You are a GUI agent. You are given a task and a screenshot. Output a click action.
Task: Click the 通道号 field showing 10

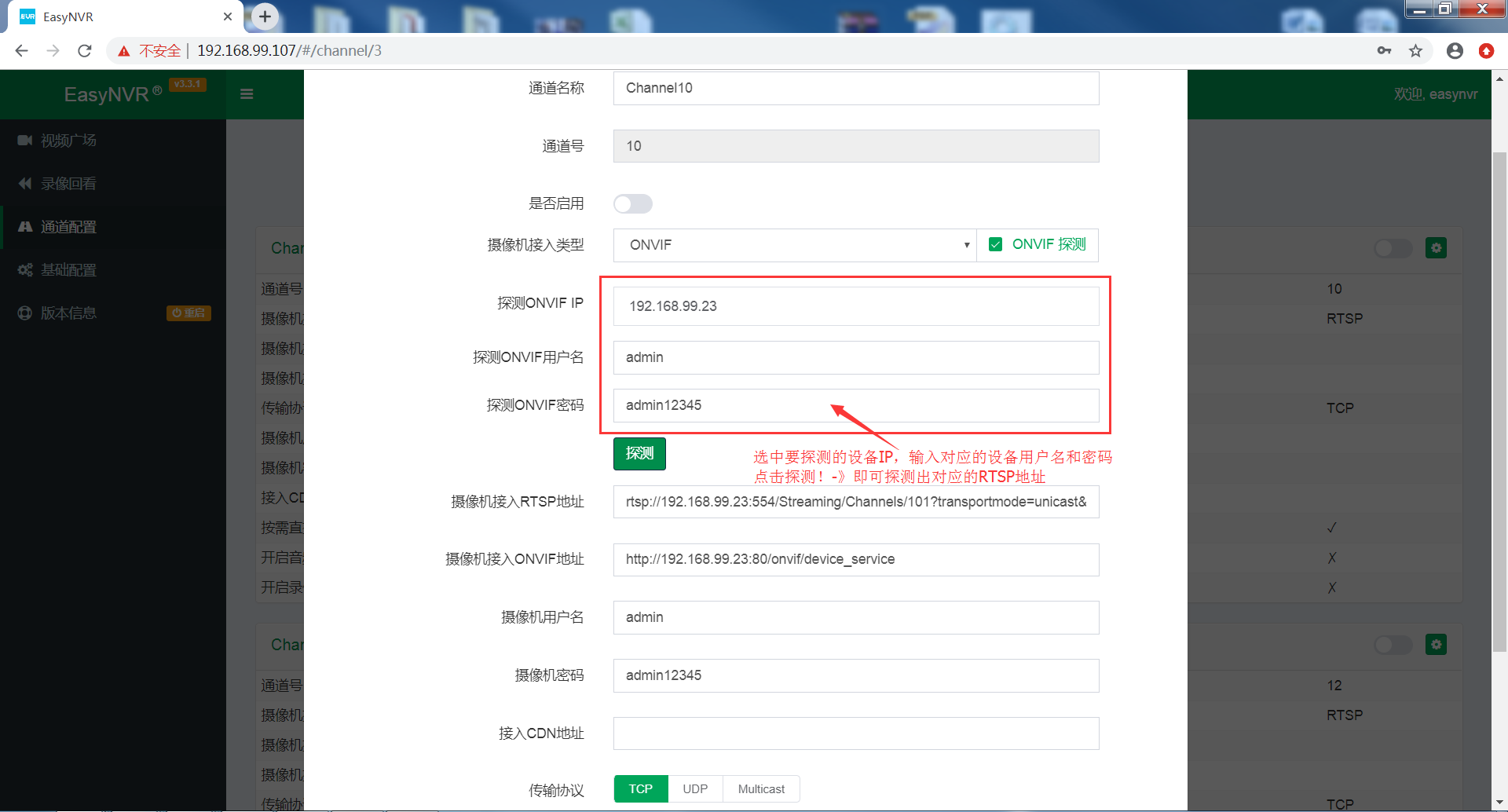click(x=856, y=146)
